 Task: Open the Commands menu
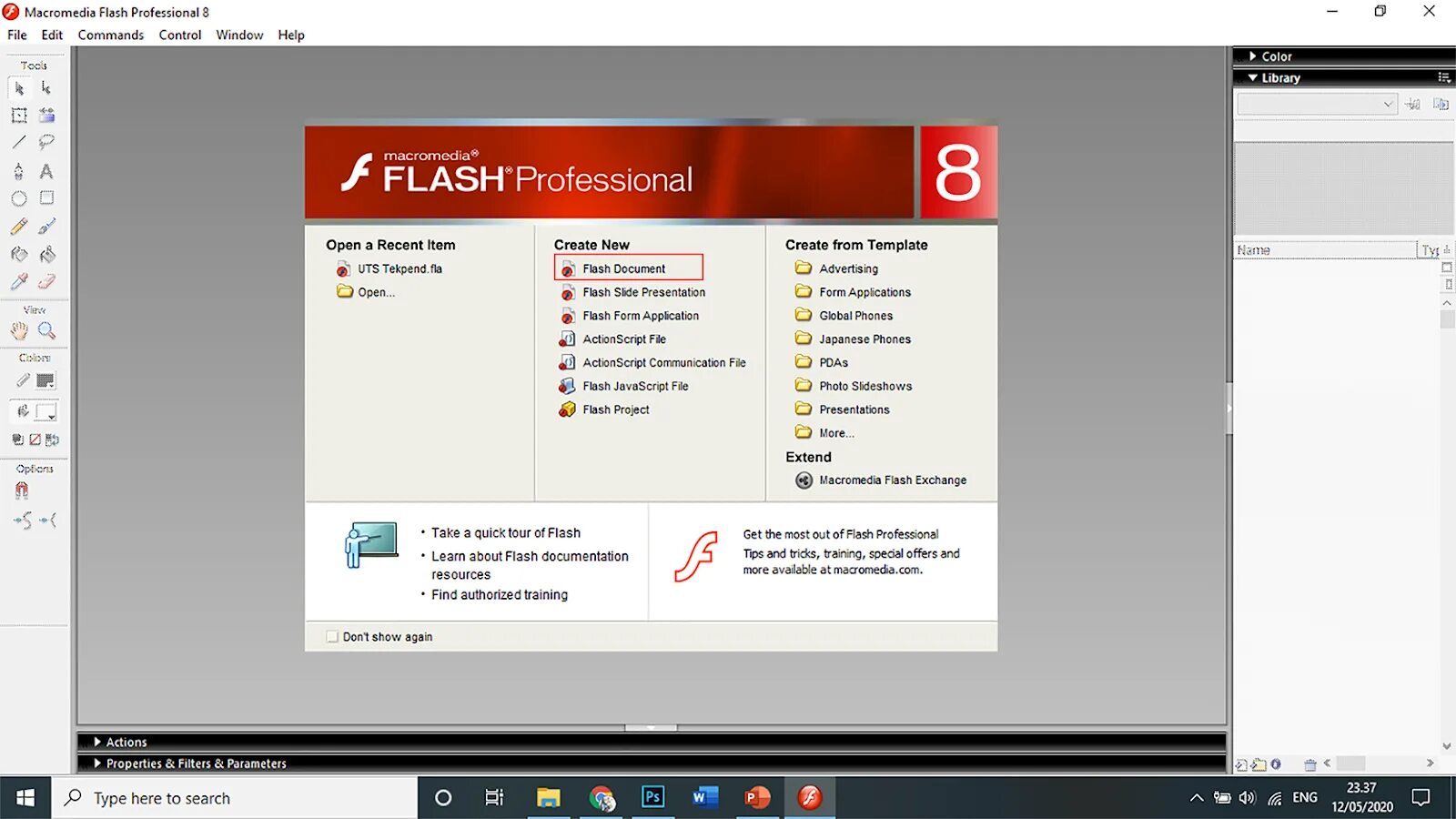point(110,35)
